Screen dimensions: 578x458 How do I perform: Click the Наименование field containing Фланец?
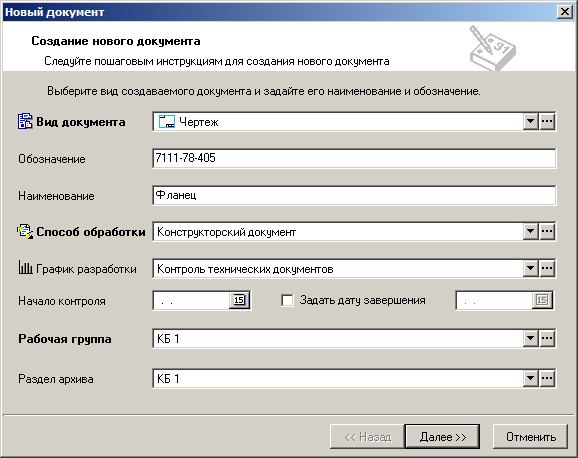pyautogui.click(x=354, y=195)
